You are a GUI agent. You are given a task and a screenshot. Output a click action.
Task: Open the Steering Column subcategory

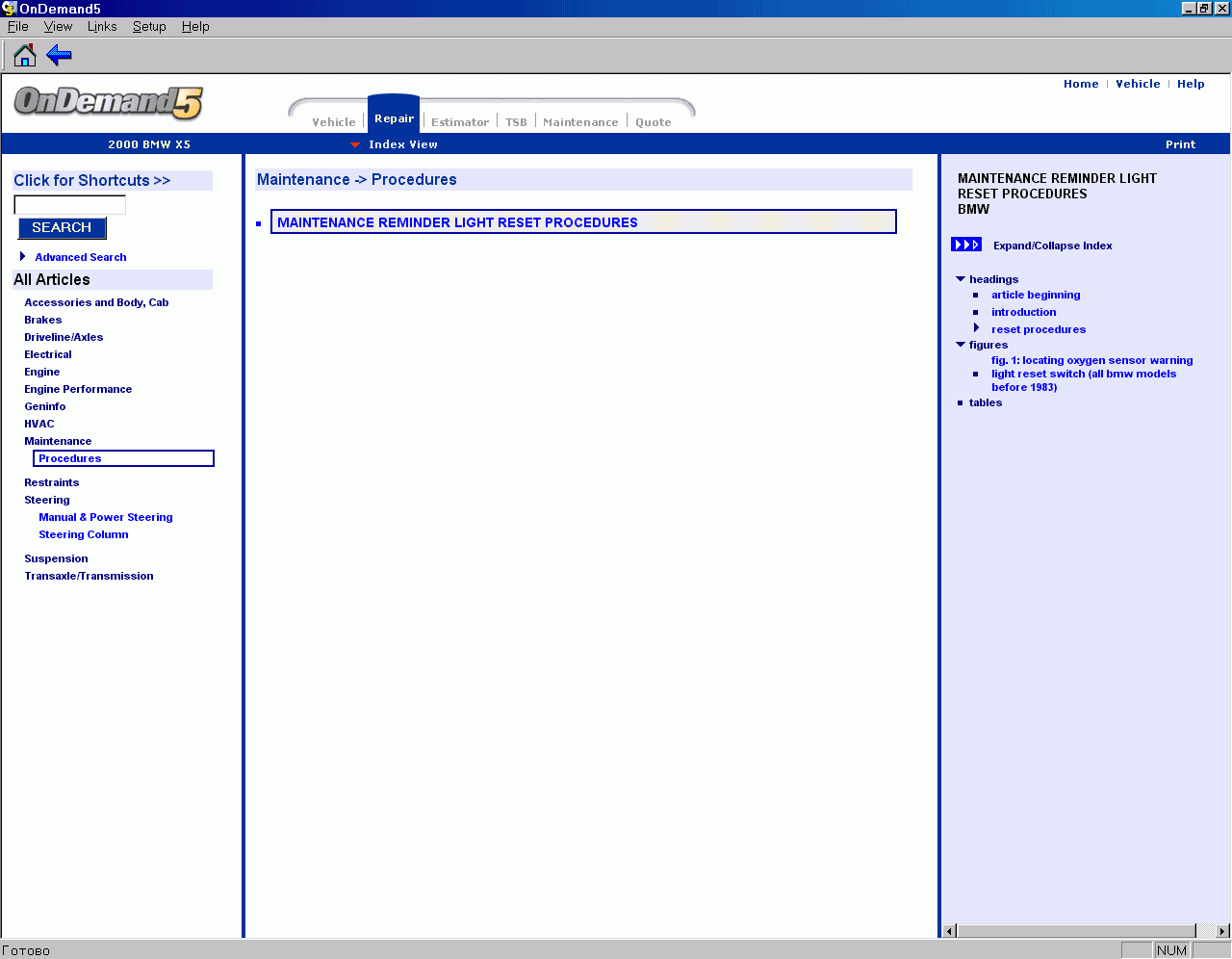[x=84, y=534]
